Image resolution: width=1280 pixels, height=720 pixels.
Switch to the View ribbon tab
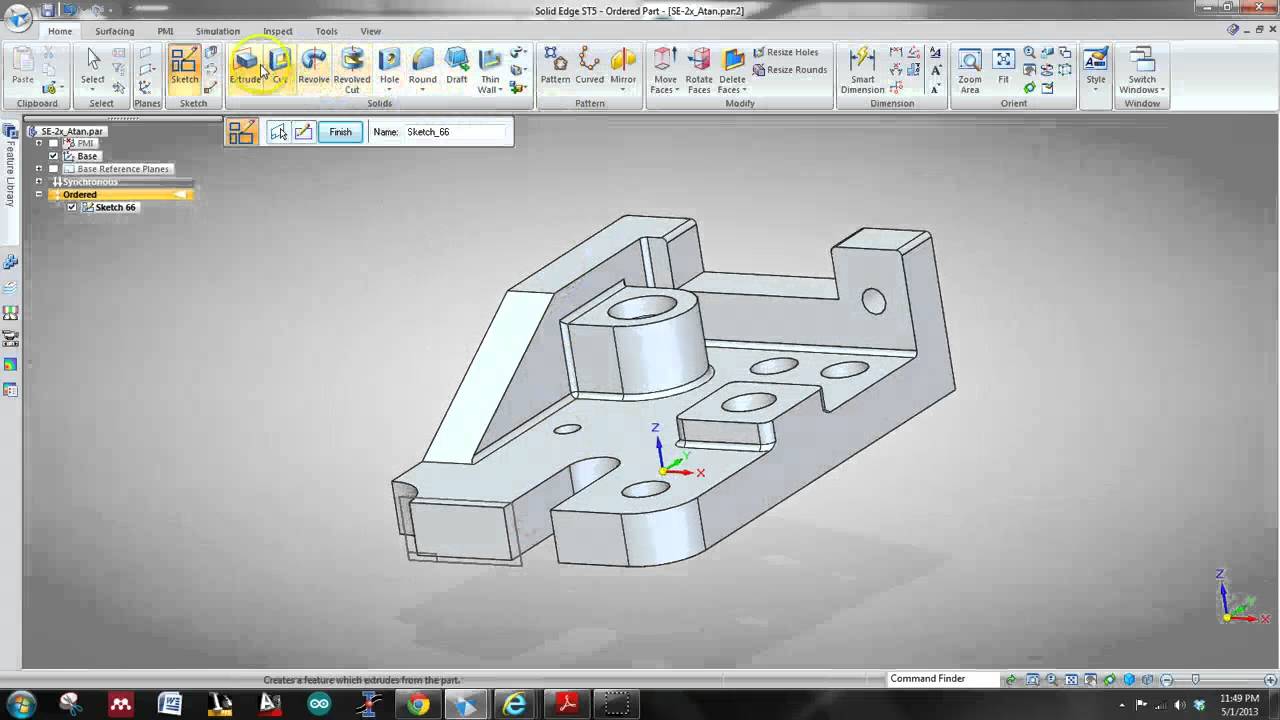[371, 31]
